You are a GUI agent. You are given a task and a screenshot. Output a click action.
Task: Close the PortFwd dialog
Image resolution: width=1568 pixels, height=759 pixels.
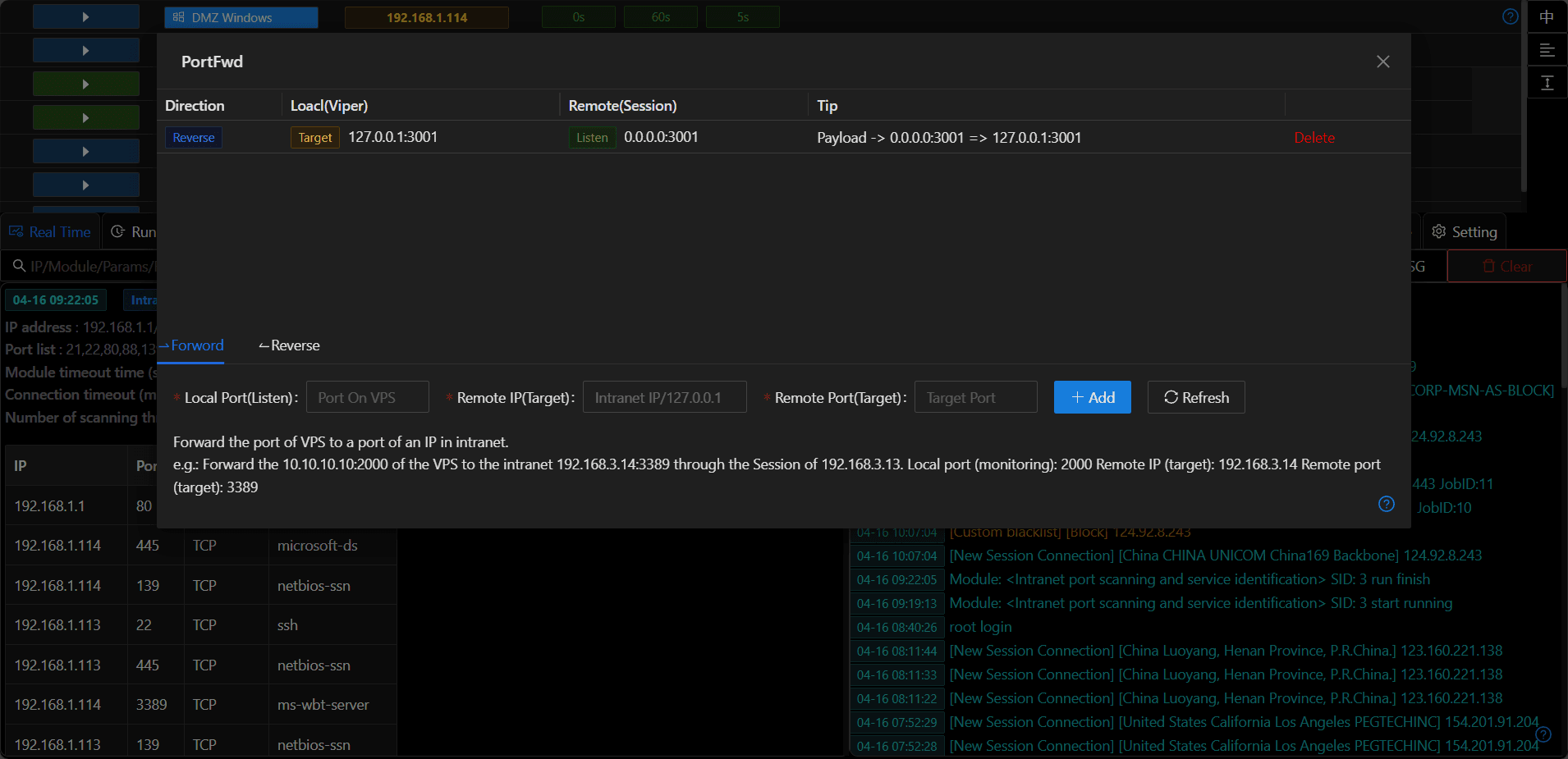1382,62
